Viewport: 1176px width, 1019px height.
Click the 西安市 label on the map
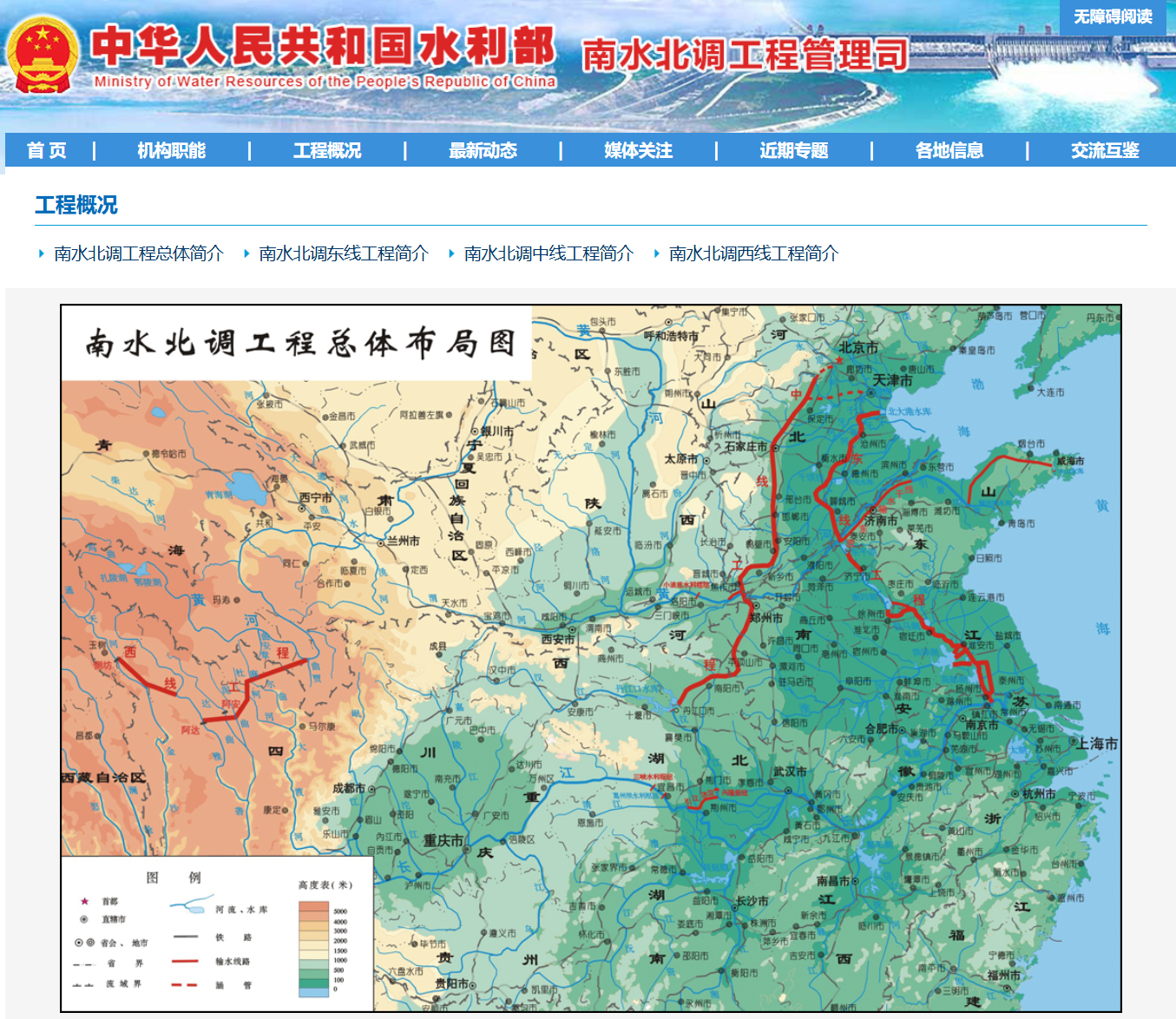click(x=558, y=639)
